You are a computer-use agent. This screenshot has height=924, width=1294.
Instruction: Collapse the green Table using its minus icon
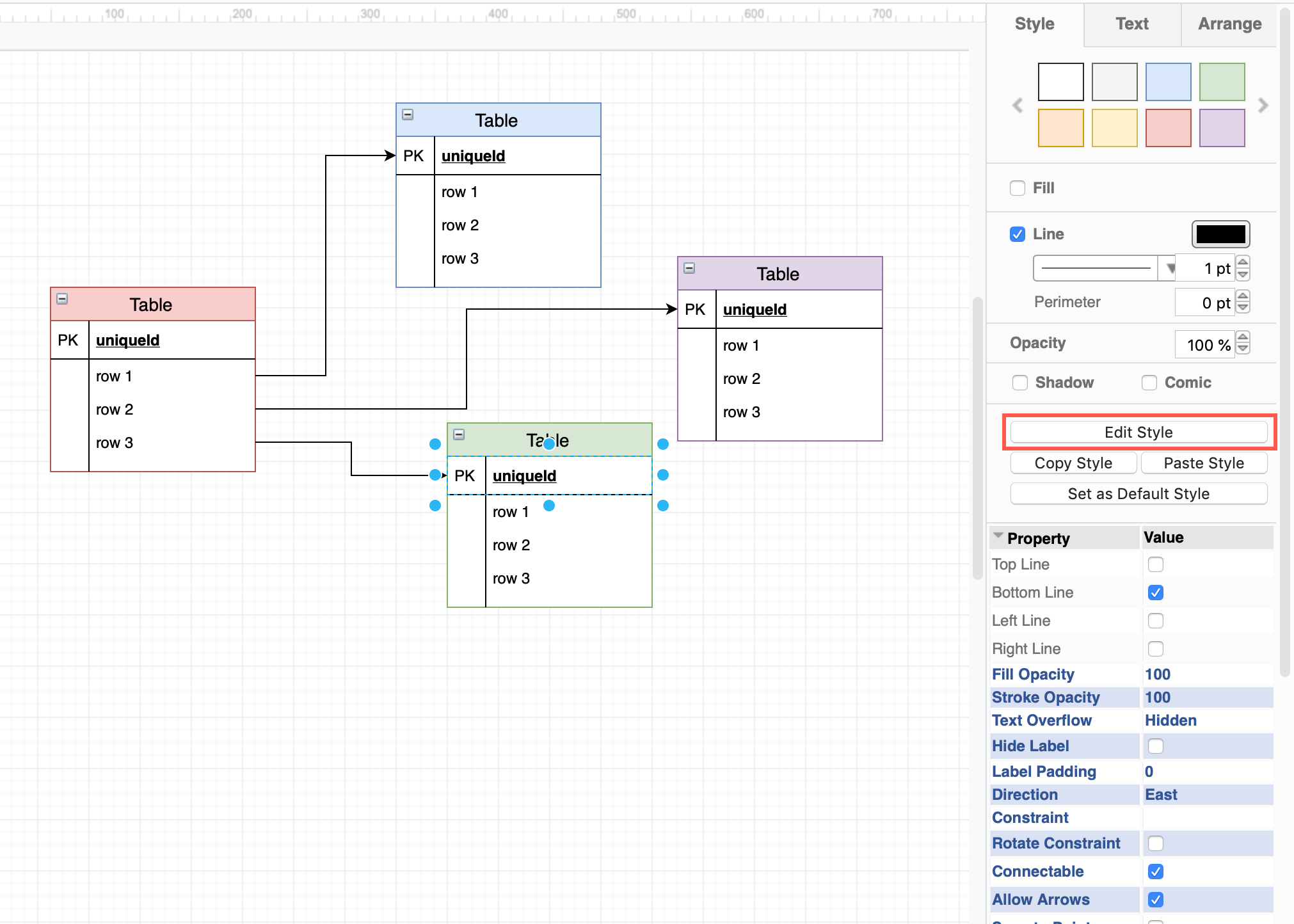pyautogui.click(x=459, y=434)
